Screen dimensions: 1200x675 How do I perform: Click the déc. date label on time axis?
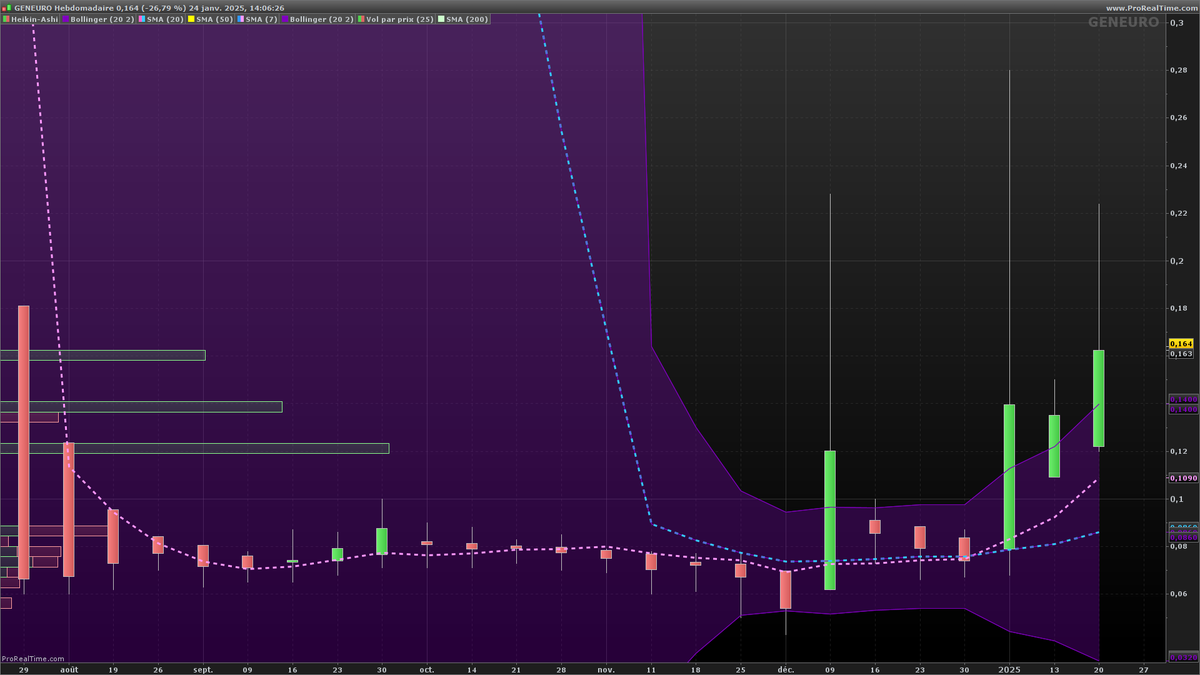[x=786, y=669]
